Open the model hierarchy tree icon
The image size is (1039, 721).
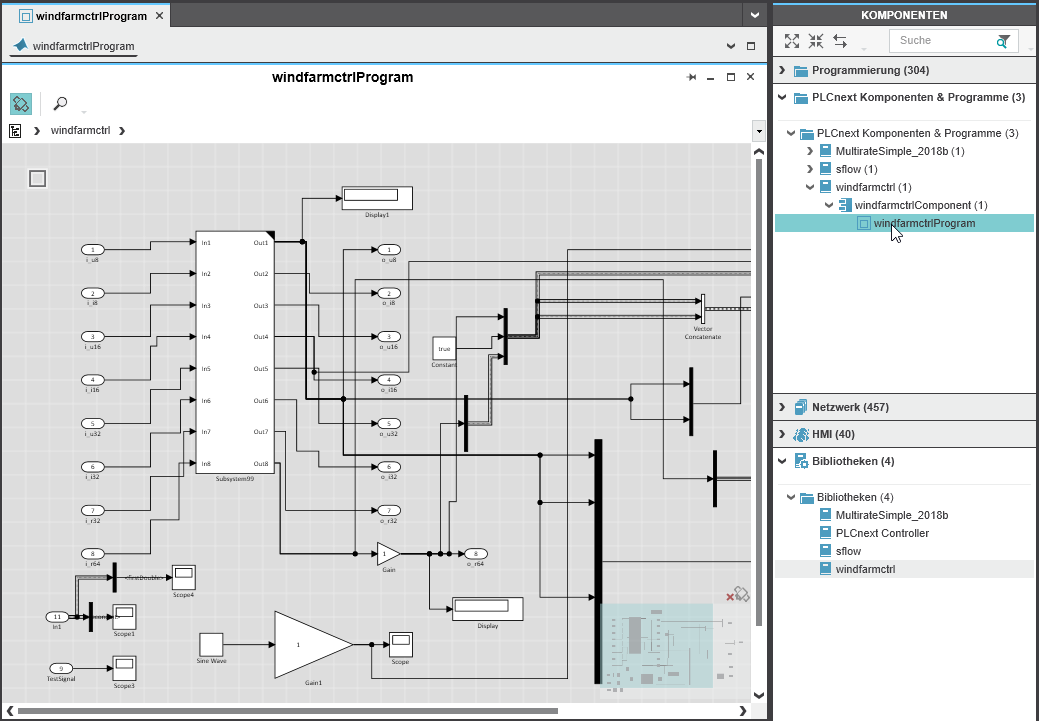pos(15,131)
